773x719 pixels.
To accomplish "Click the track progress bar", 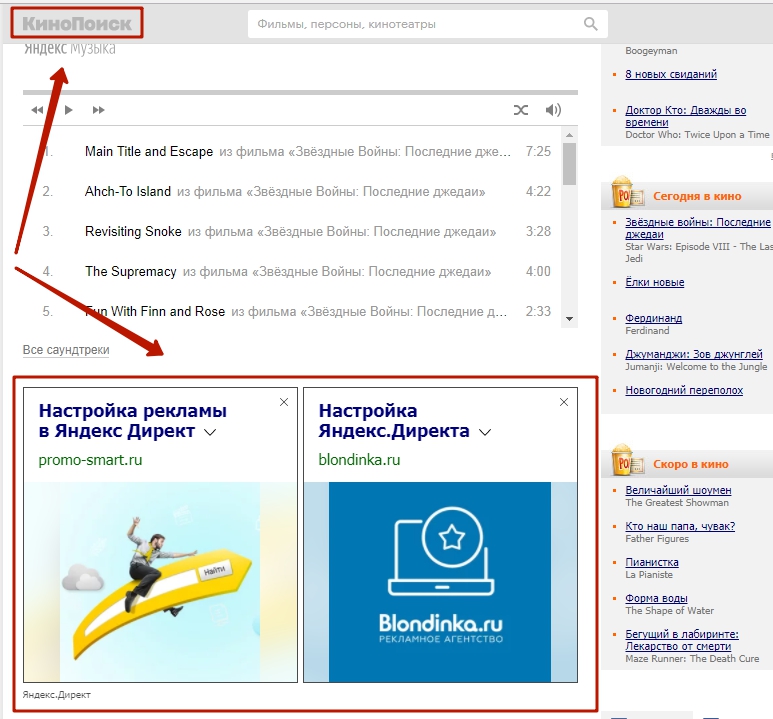I will (x=300, y=92).
